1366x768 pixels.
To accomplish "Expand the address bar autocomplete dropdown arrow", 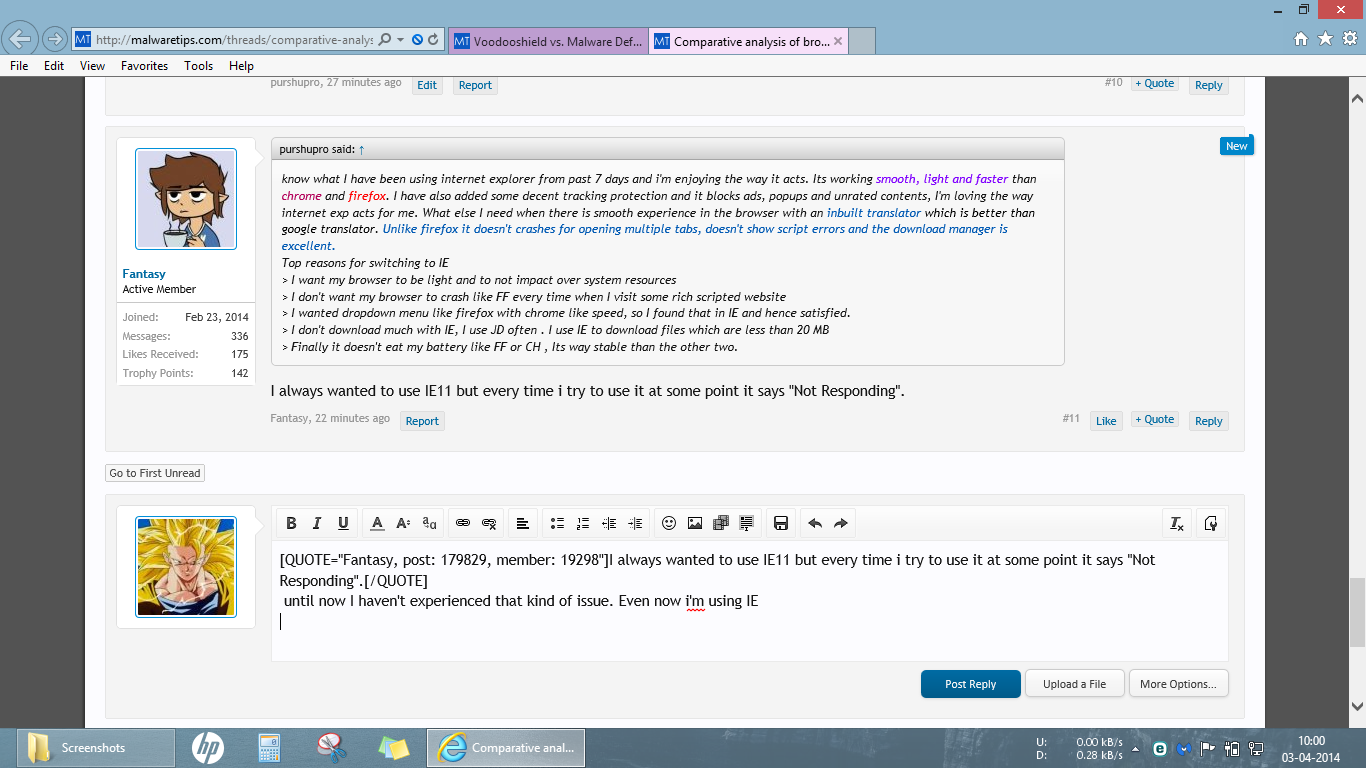I will pos(401,40).
